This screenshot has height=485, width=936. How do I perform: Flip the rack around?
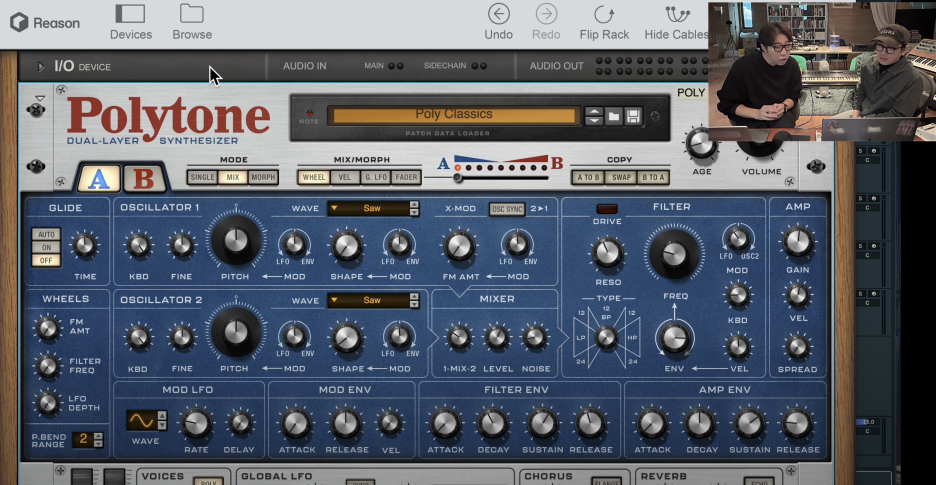(x=604, y=22)
